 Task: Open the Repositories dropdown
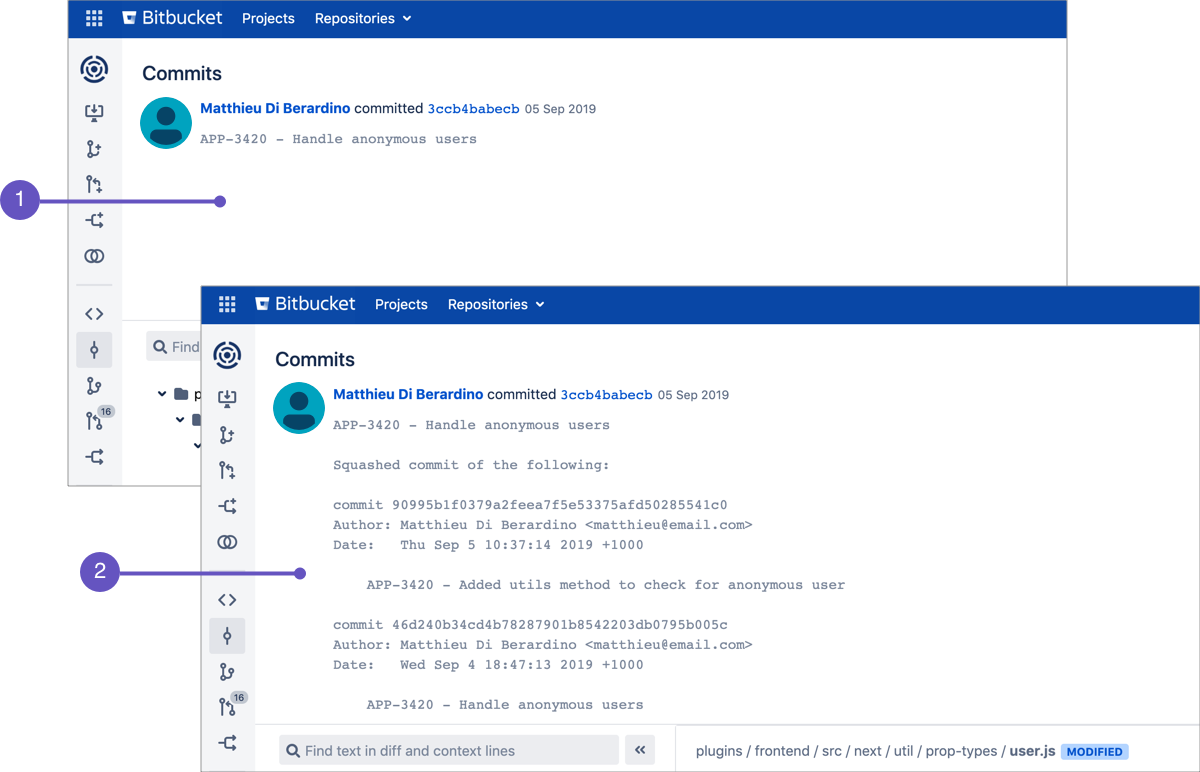click(495, 304)
